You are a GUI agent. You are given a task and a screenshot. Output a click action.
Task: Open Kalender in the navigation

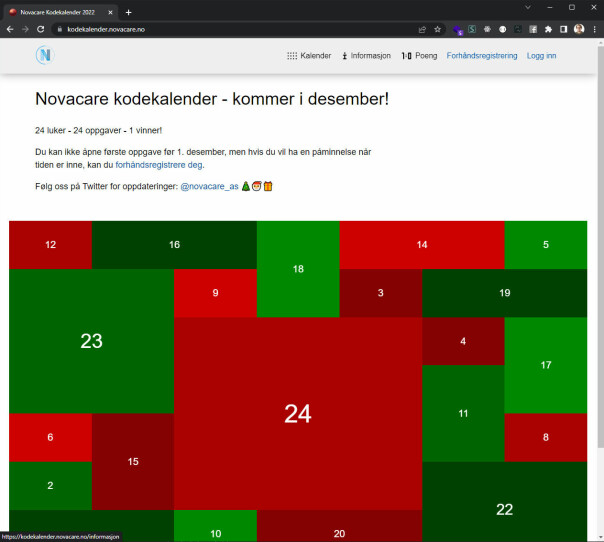(309, 55)
